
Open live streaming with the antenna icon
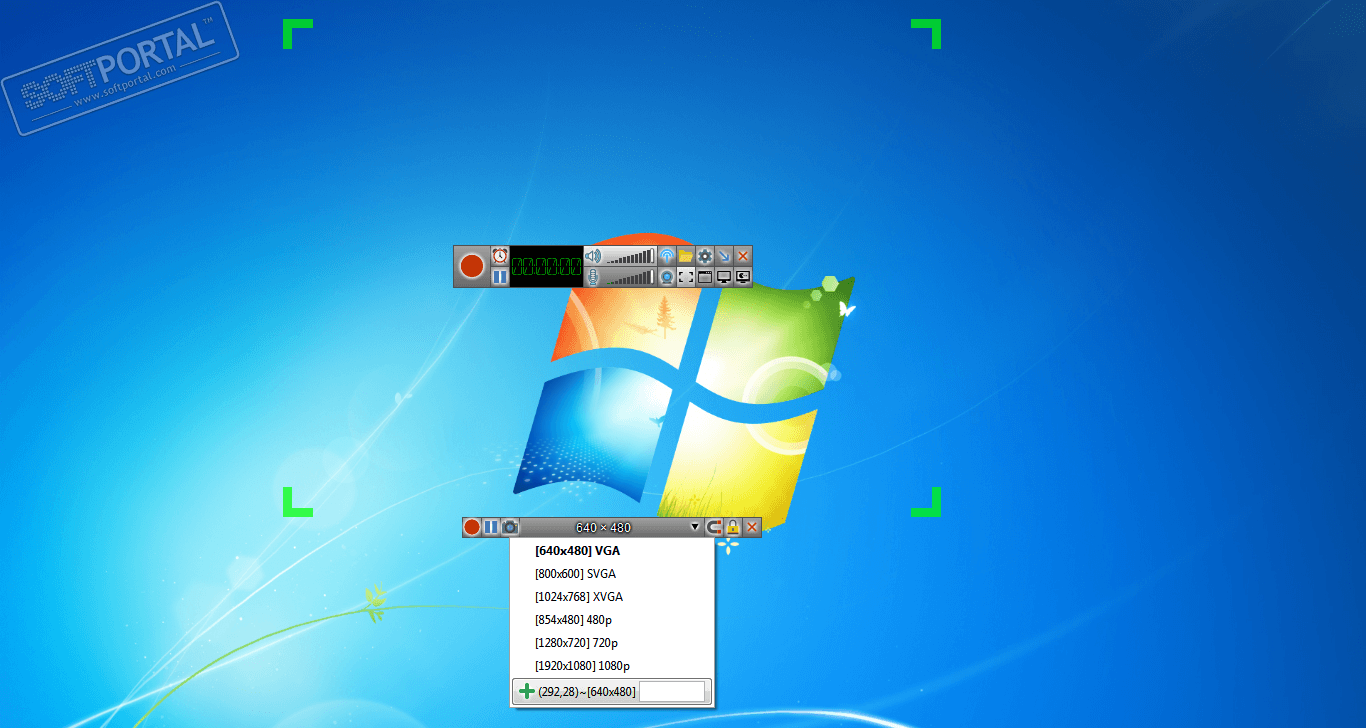click(x=667, y=256)
